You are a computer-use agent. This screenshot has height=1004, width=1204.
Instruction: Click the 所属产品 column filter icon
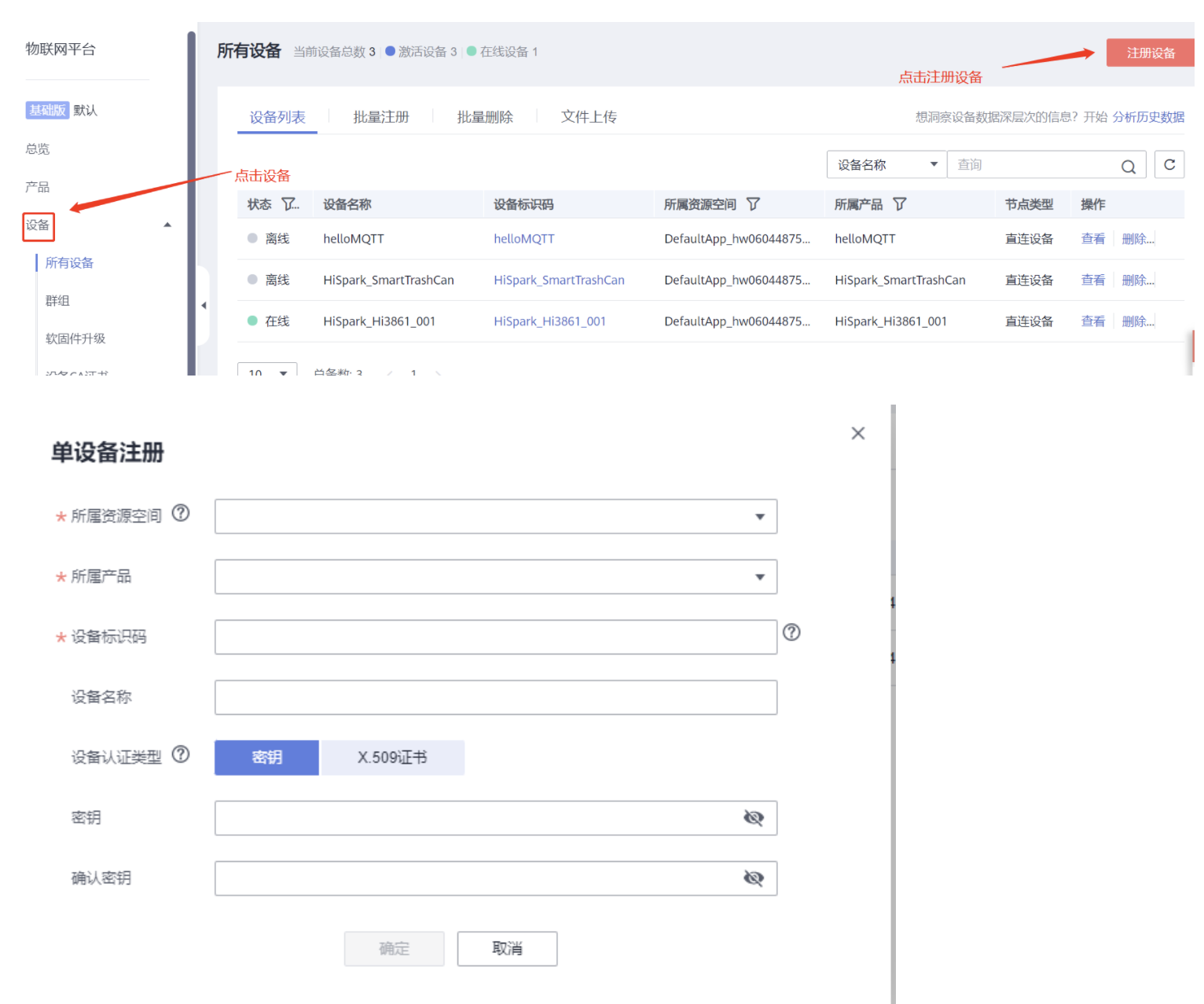point(900,204)
